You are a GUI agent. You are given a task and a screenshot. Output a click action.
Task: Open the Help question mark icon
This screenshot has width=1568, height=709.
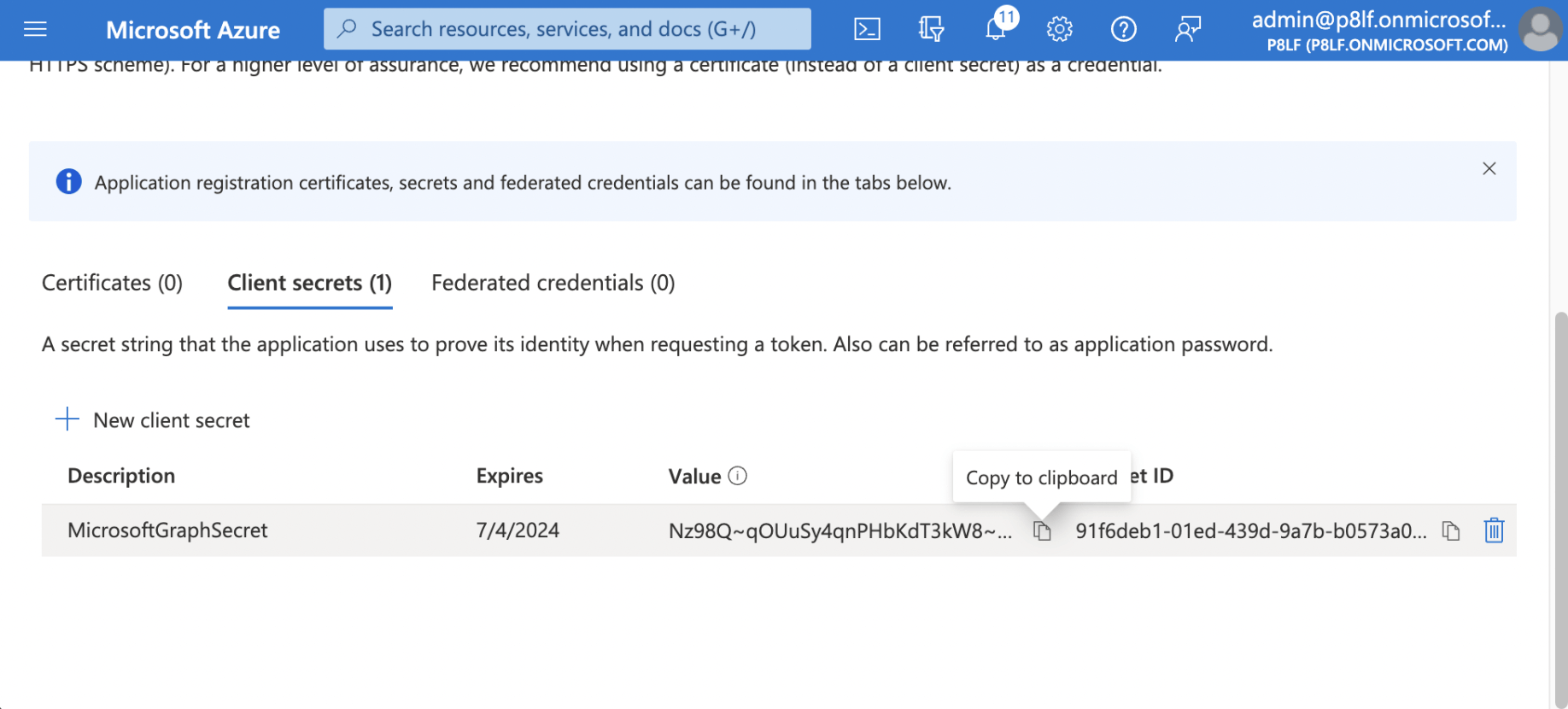1123,30
